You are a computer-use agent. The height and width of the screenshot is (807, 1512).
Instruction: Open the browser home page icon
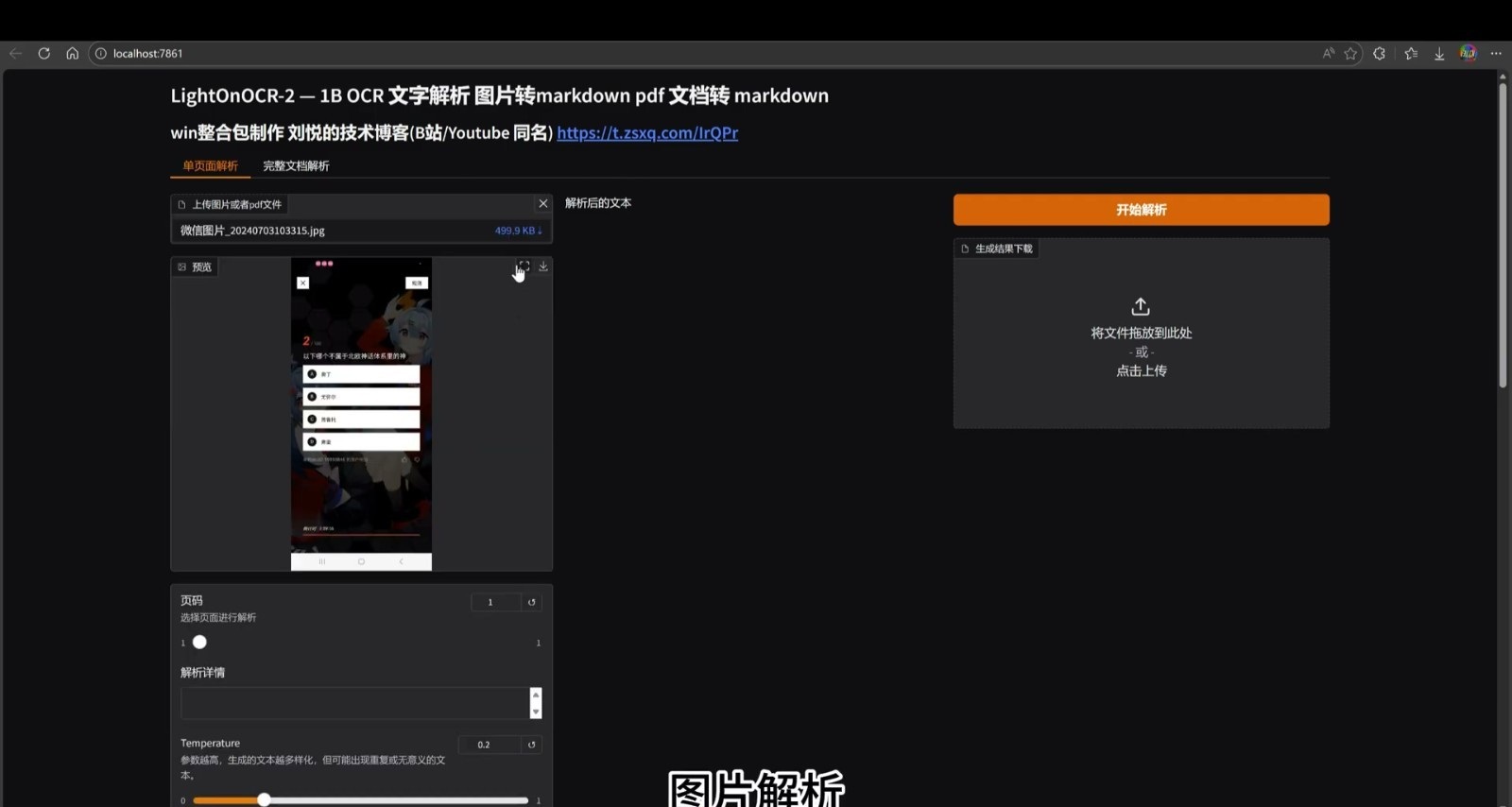72,54
